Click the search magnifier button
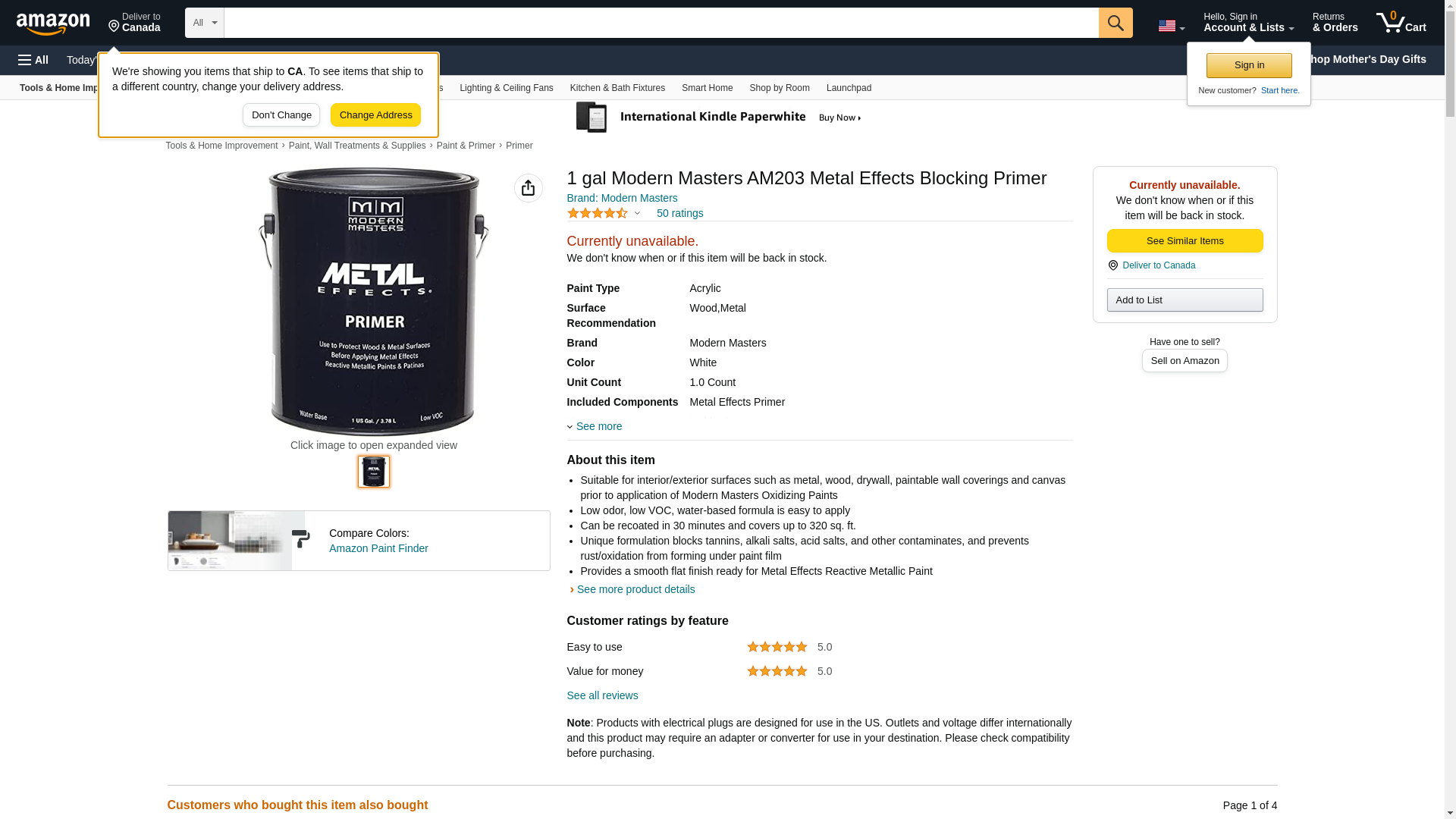This screenshot has width=1456, height=819. [x=1115, y=23]
